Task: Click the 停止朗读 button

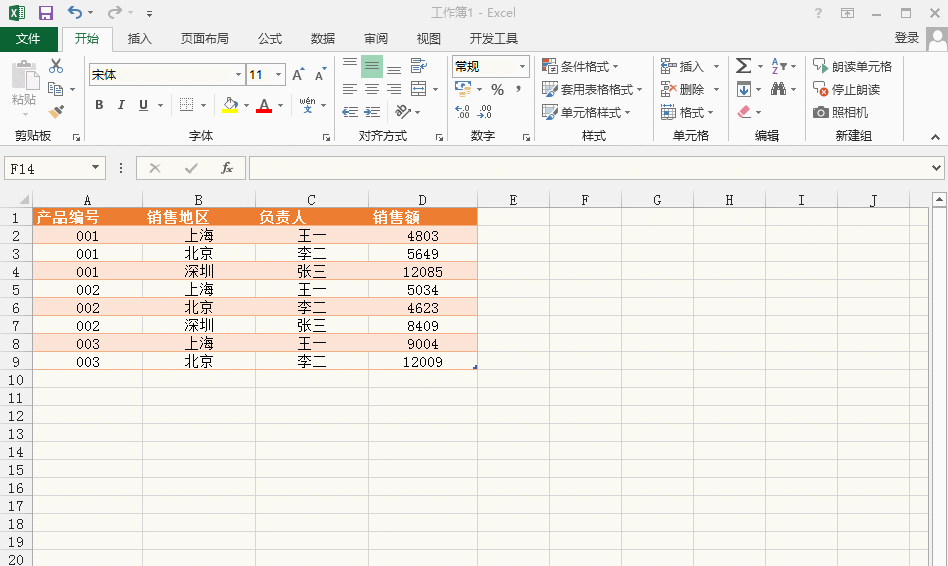Action: pos(846,89)
